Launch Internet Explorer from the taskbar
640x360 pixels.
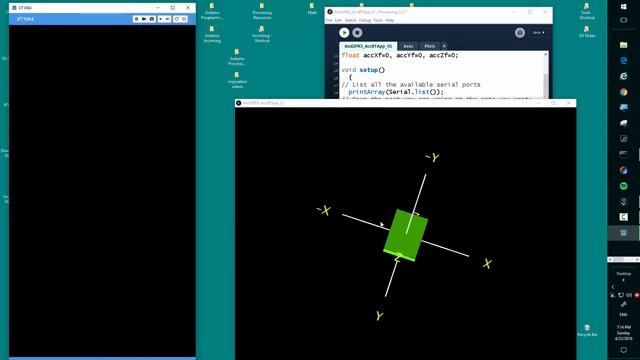pos(623,76)
